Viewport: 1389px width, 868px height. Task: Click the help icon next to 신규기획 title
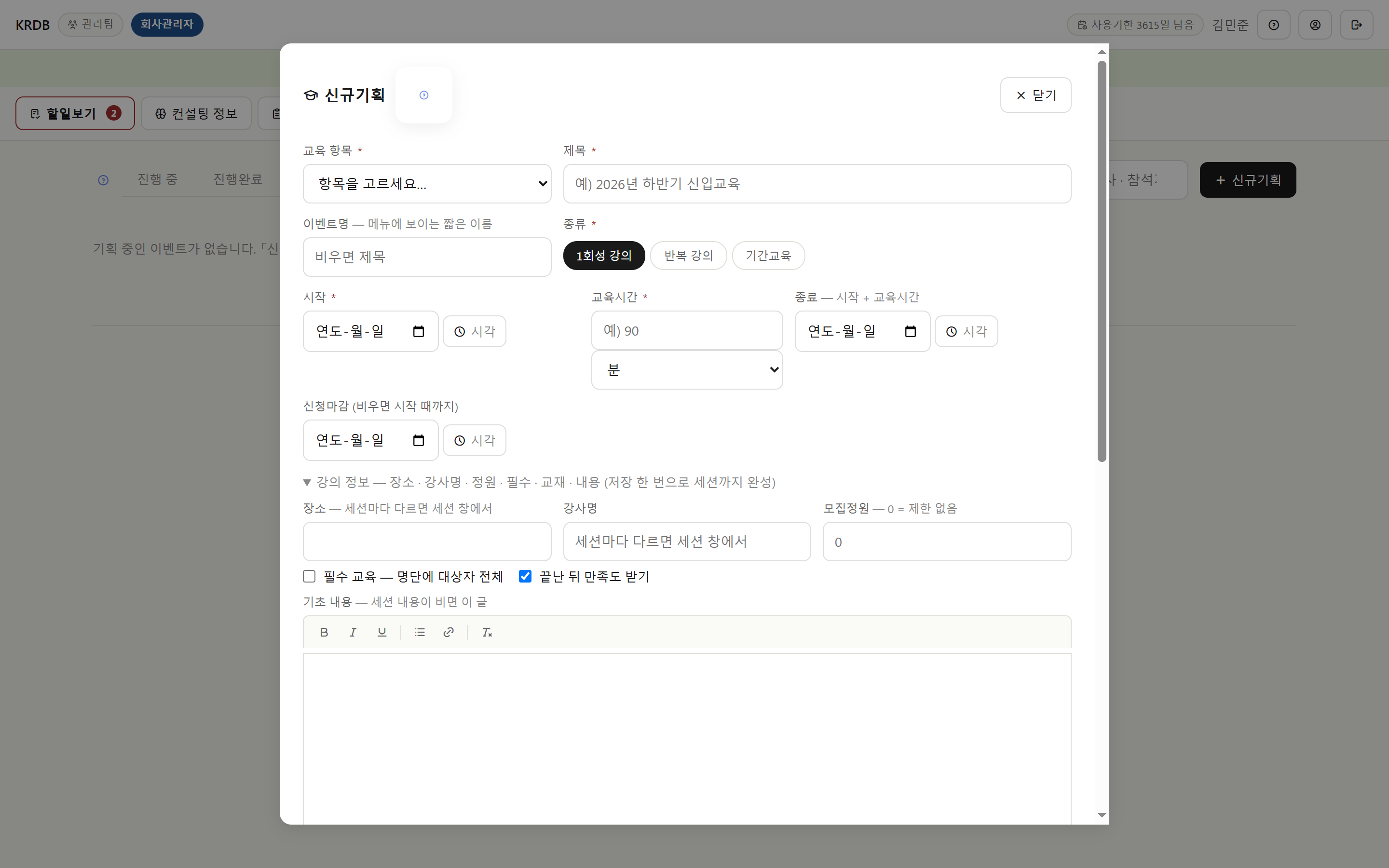point(423,95)
